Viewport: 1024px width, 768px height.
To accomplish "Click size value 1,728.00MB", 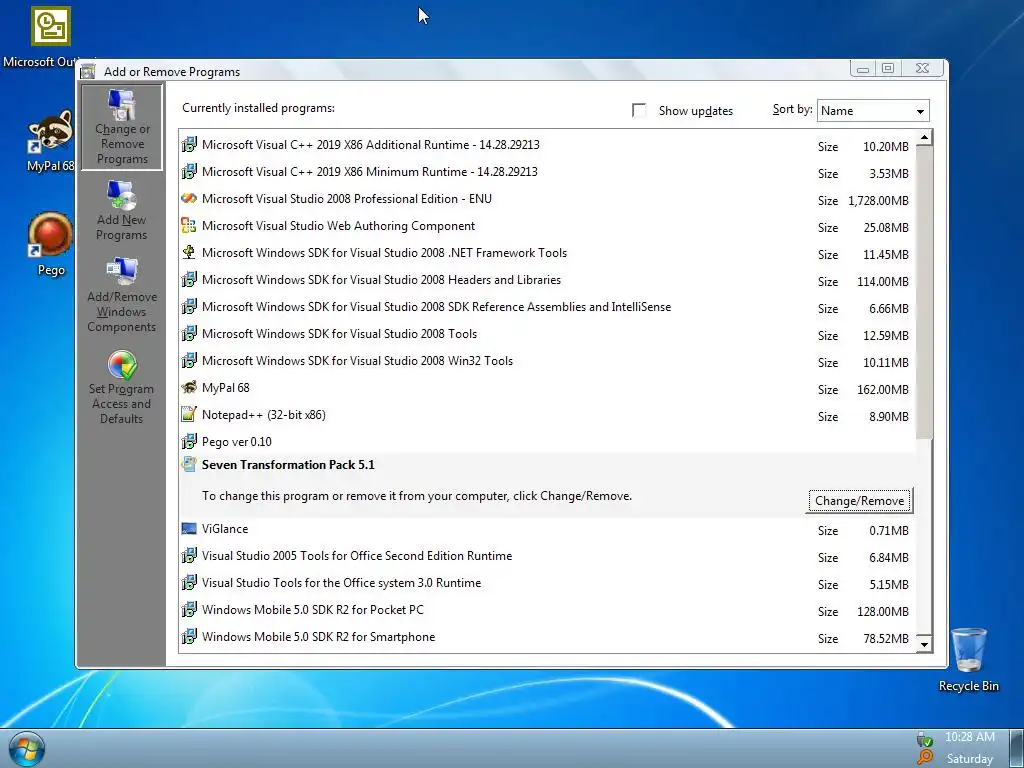I will [878, 201].
